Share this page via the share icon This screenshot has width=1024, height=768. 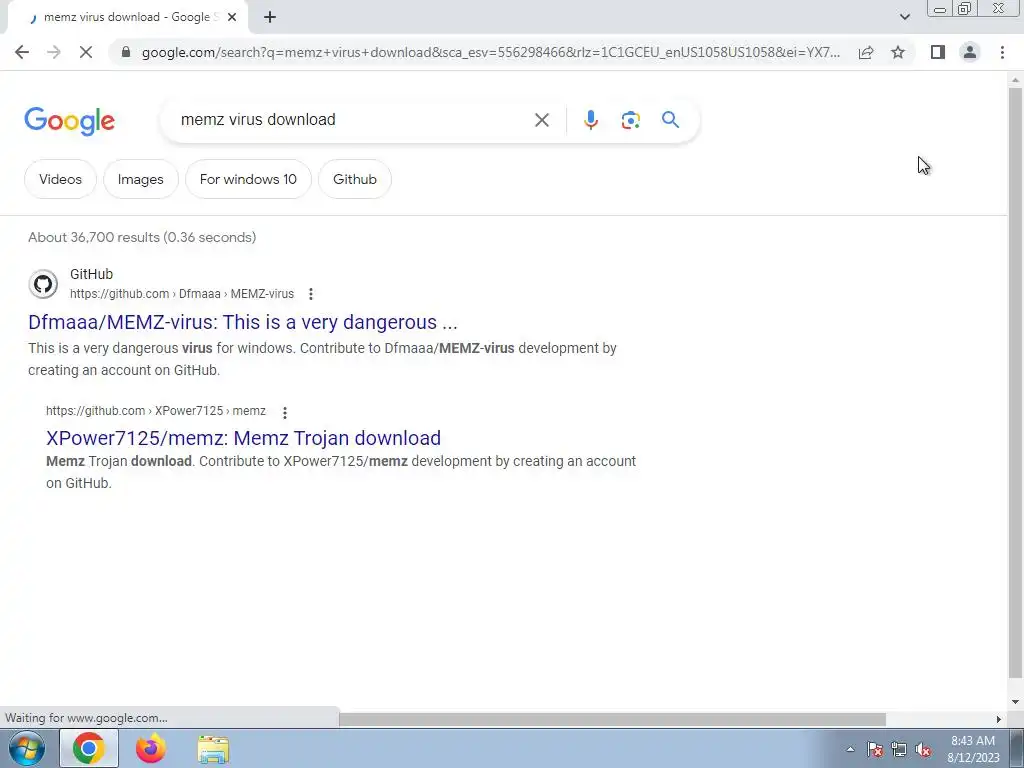pyautogui.click(x=866, y=52)
